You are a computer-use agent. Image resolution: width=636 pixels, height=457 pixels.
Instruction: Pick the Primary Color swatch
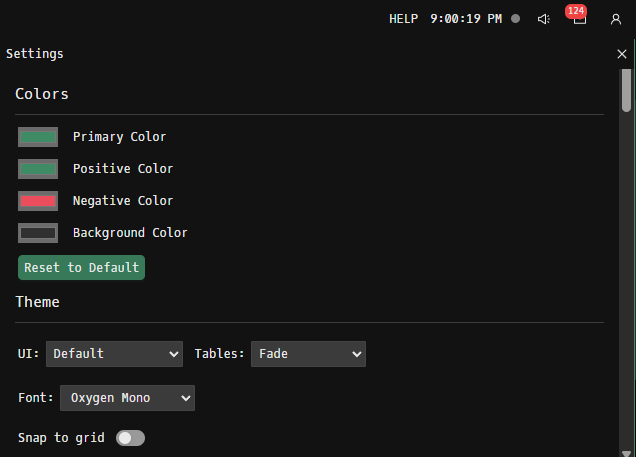pos(38,137)
